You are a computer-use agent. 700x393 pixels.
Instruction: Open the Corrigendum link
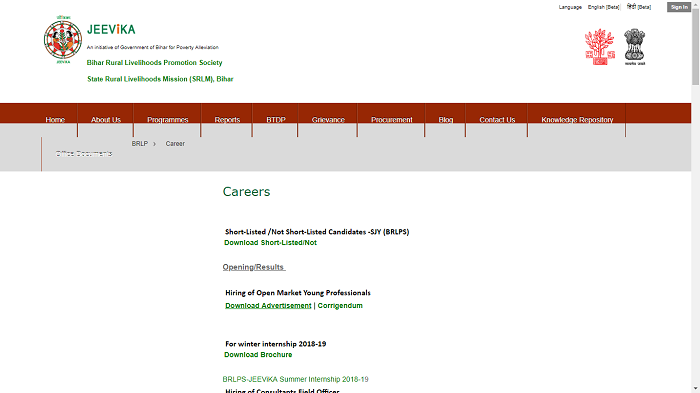[340, 305]
